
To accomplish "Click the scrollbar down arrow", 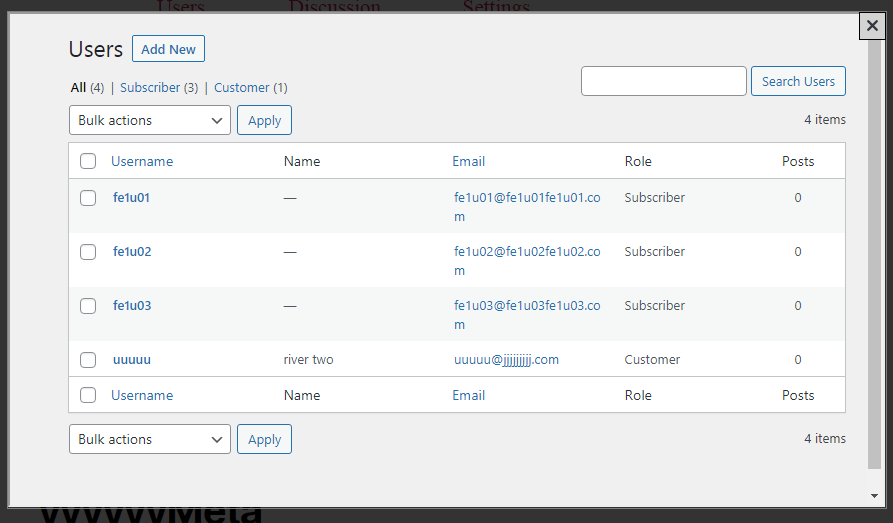I will [876, 495].
